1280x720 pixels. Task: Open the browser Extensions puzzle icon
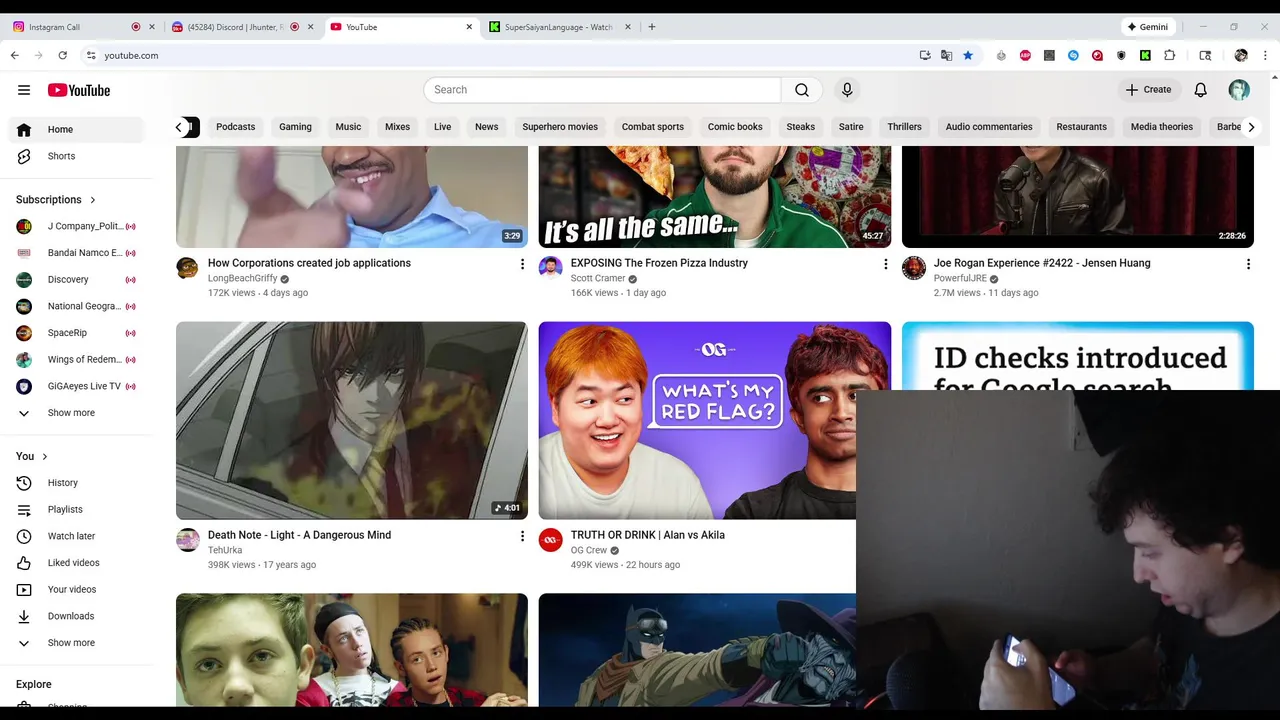(x=1169, y=56)
